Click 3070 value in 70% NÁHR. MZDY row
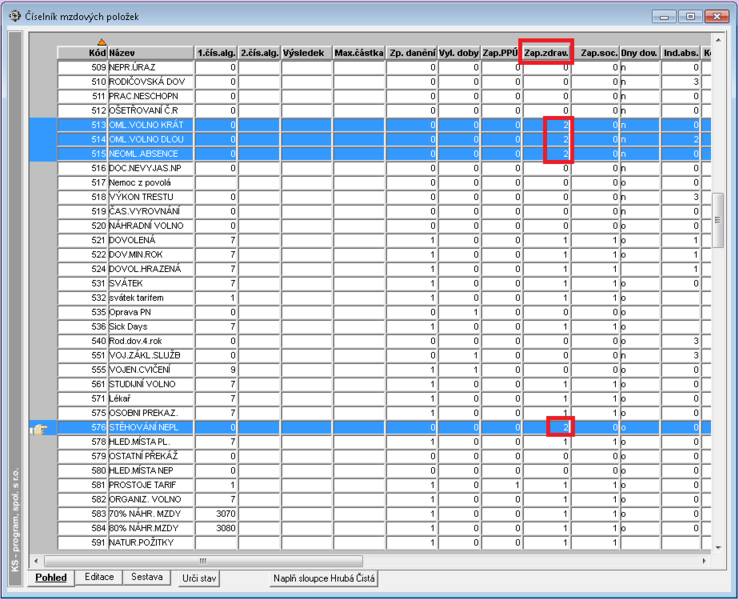The width and height of the screenshot is (739, 600). (225, 514)
